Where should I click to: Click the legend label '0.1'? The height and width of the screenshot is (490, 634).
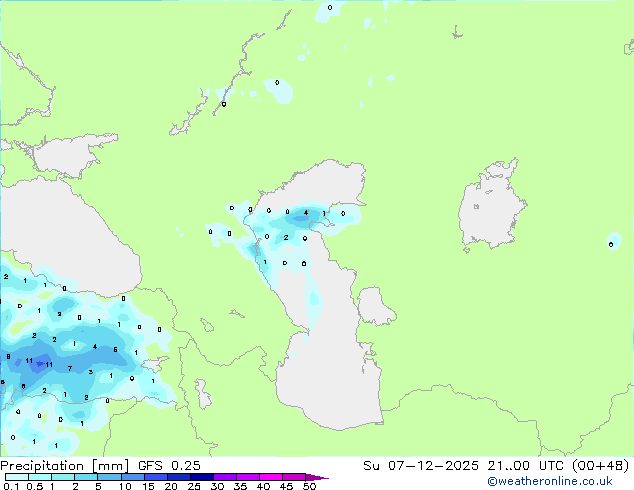[x=11, y=486]
